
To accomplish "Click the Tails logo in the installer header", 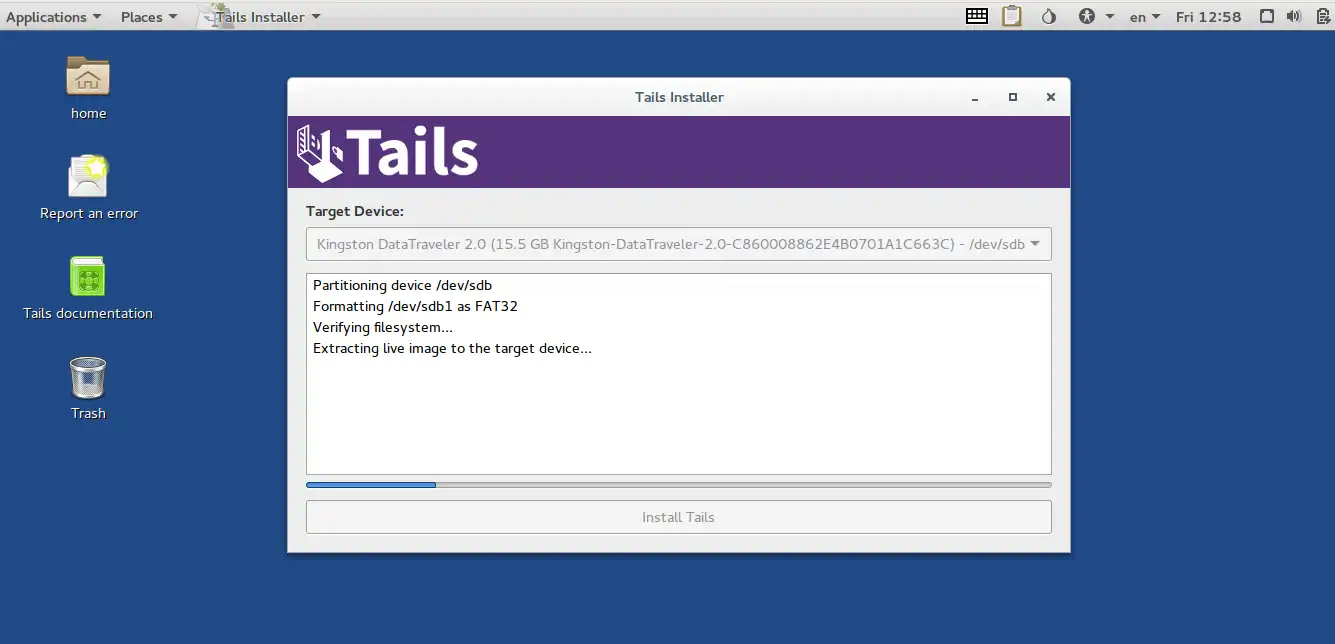I will 386,151.
